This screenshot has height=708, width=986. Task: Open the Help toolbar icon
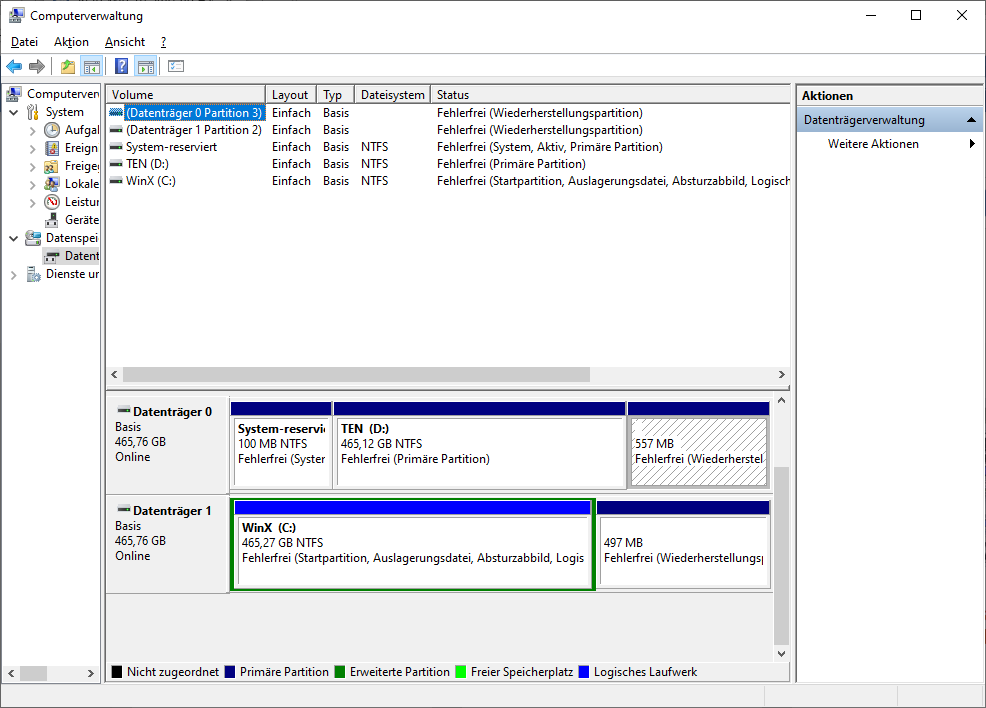[122, 66]
